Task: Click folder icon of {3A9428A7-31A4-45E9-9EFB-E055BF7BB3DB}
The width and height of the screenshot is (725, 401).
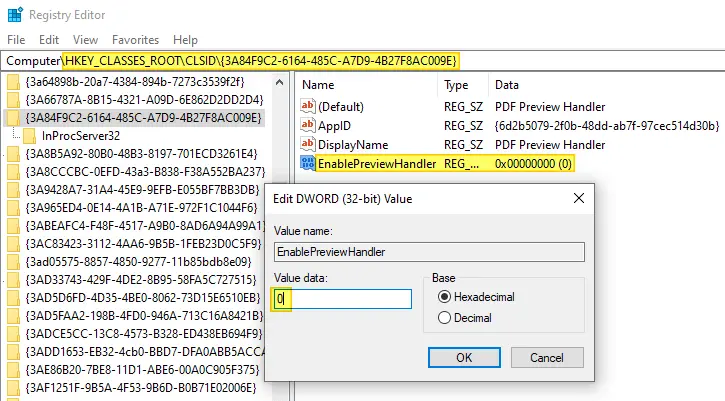Action: pyautogui.click(x=13, y=190)
